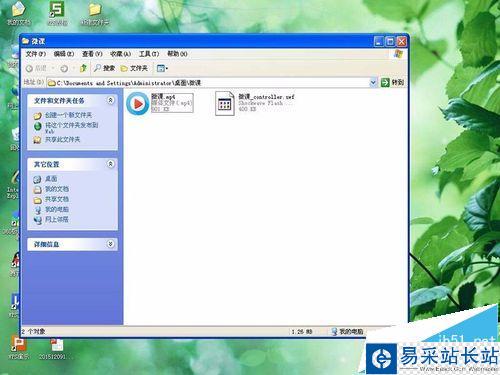The height and width of the screenshot is (375, 500).
Task: Click the Forward arrow toolbar icon
Action: pos(64,68)
